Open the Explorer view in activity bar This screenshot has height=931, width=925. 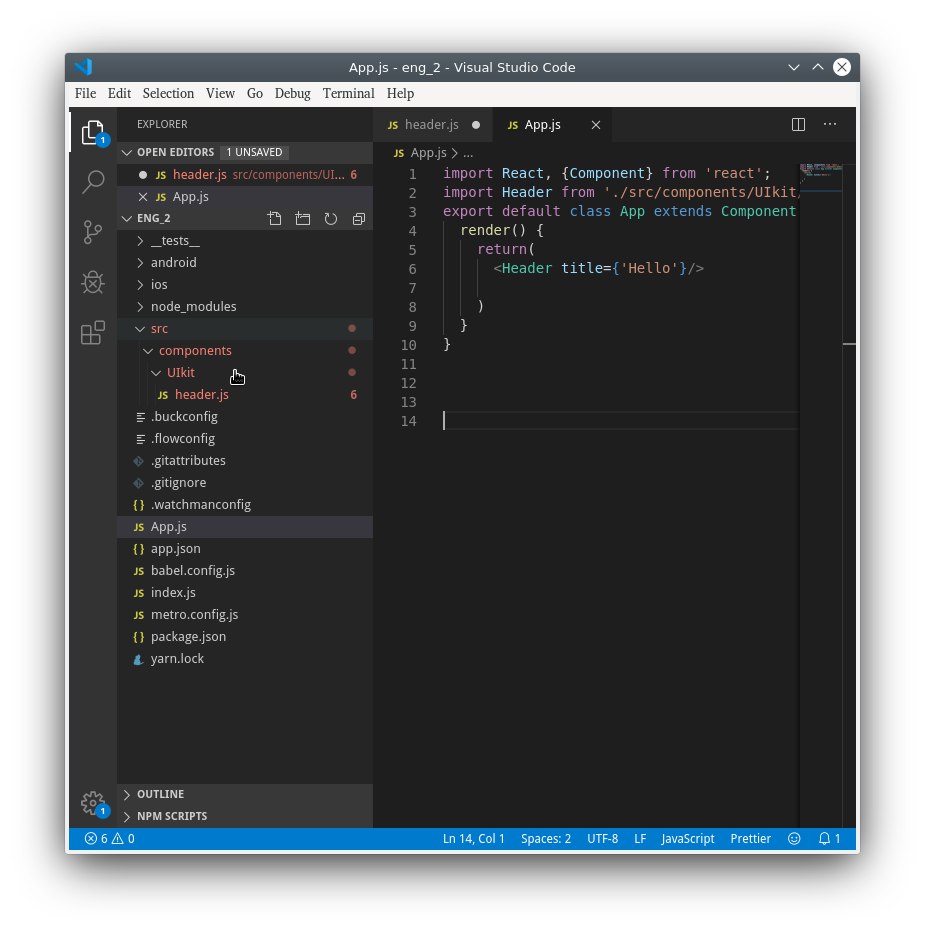(x=93, y=132)
